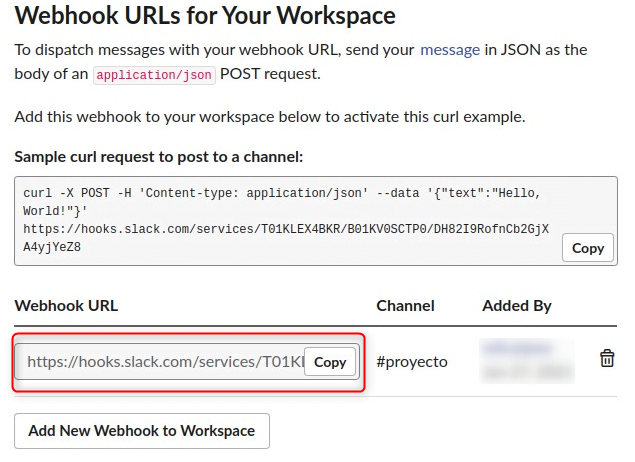The image size is (635, 462).
Task: Copy the sample curl request
Action: [x=588, y=248]
